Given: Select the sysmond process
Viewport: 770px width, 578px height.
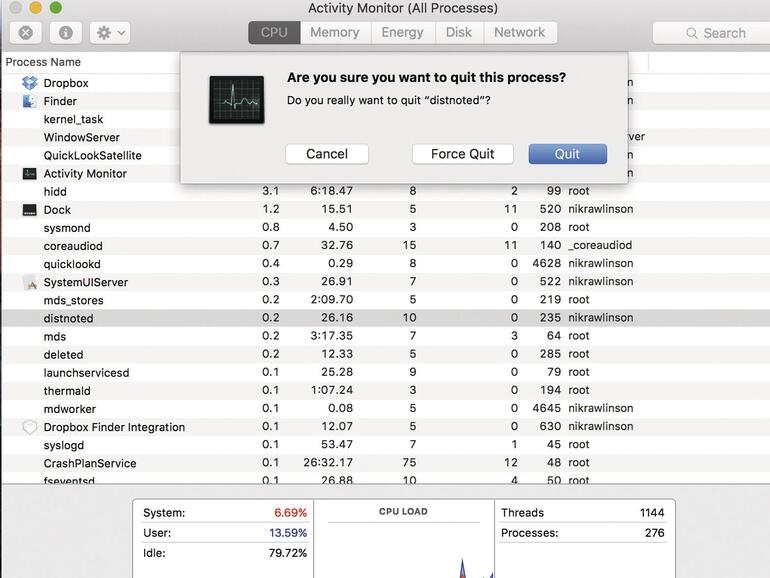Looking at the screenshot, I should (67, 228).
